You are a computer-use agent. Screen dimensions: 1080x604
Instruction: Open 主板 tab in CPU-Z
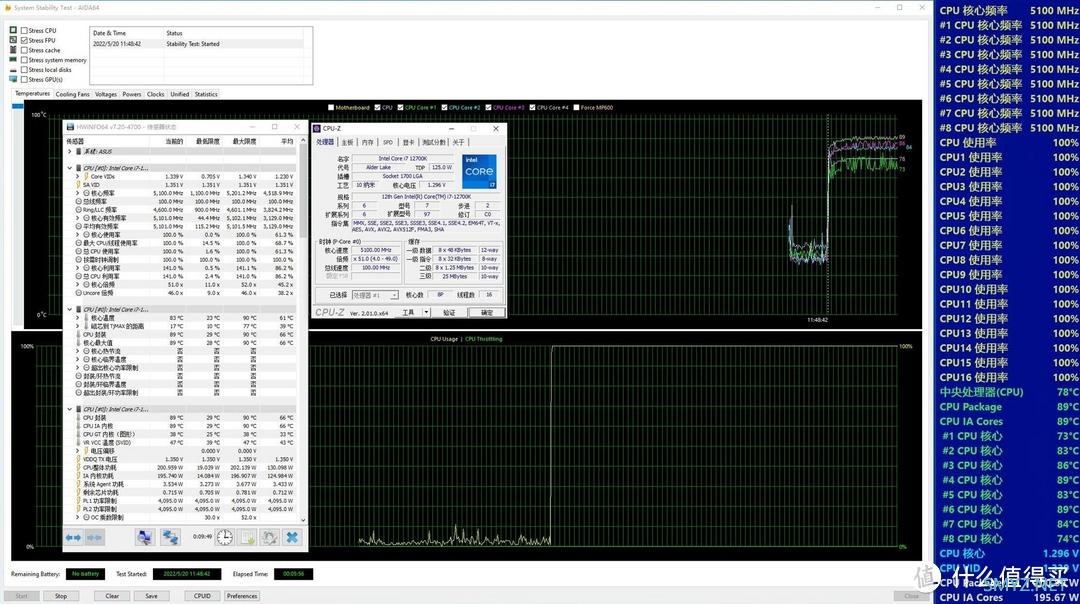coord(347,142)
